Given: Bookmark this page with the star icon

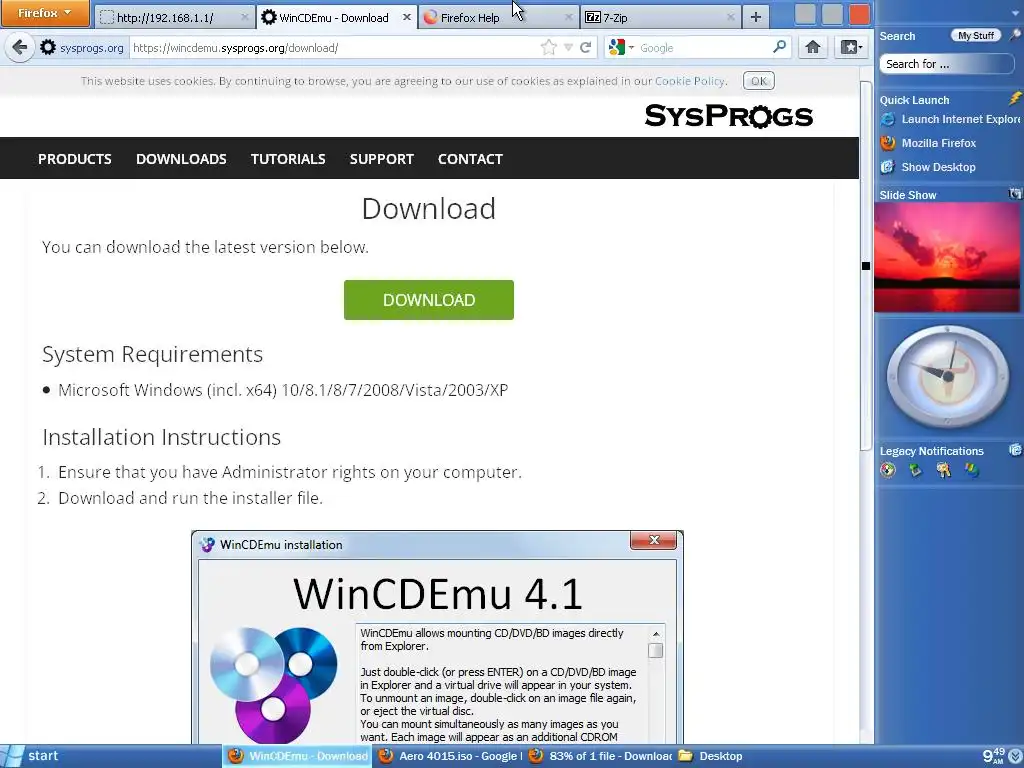Looking at the screenshot, I should 549,47.
